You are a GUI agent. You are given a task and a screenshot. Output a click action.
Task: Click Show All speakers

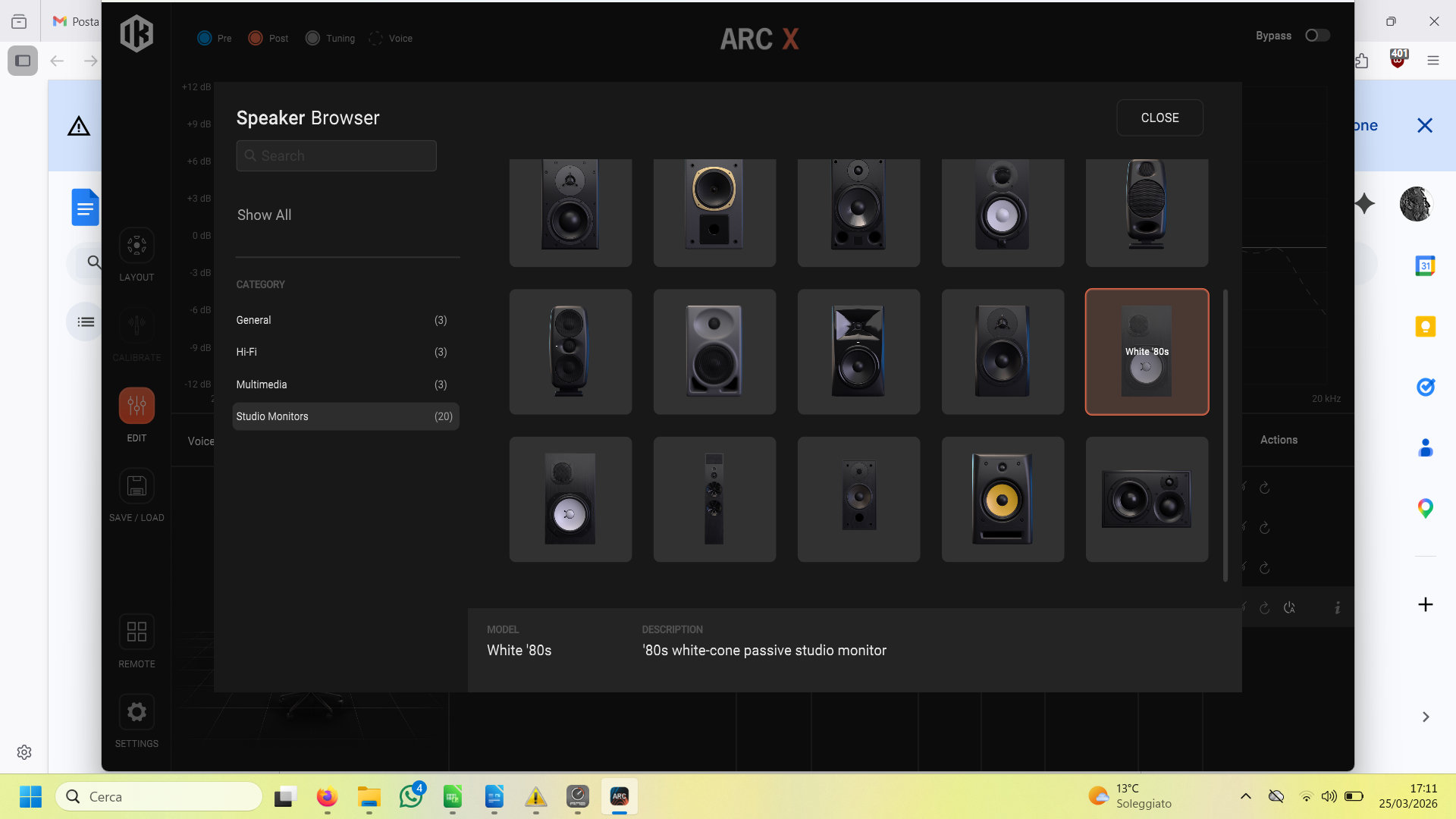point(264,215)
